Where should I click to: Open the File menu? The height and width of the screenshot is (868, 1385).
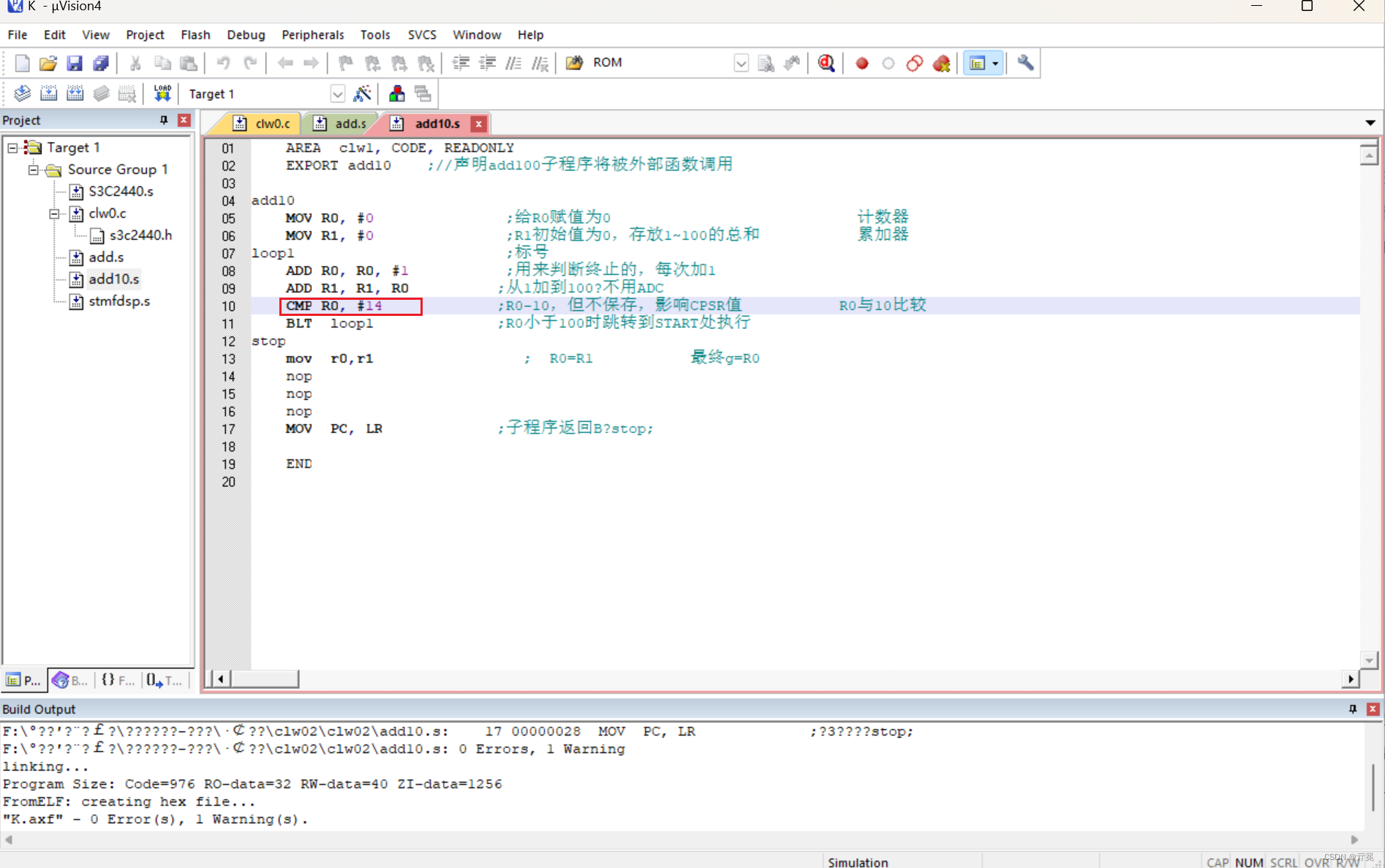pos(18,34)
